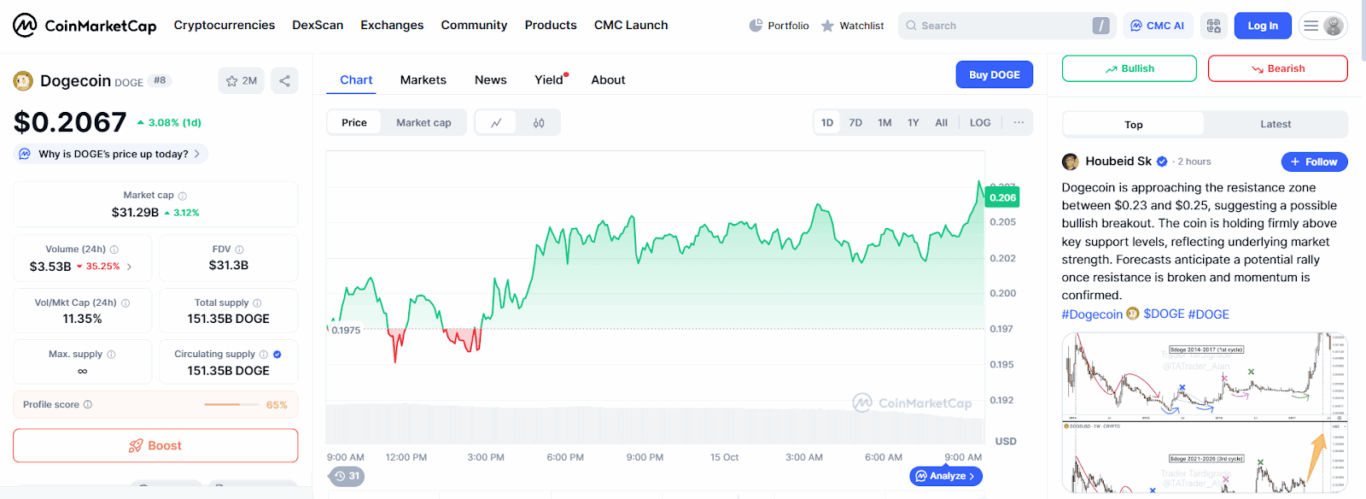Viewport: 1366px width, 499px height.
Task: Click the search input field
Action: pos(1000,26)
